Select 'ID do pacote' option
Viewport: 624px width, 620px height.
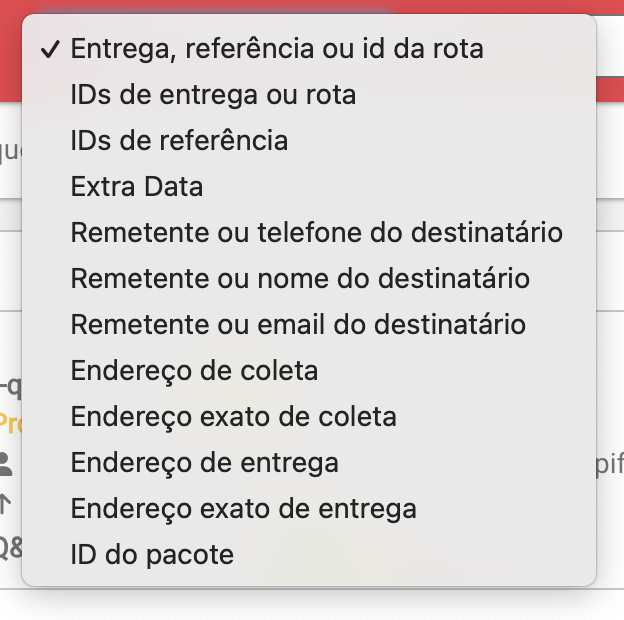(x=309, y=555)
